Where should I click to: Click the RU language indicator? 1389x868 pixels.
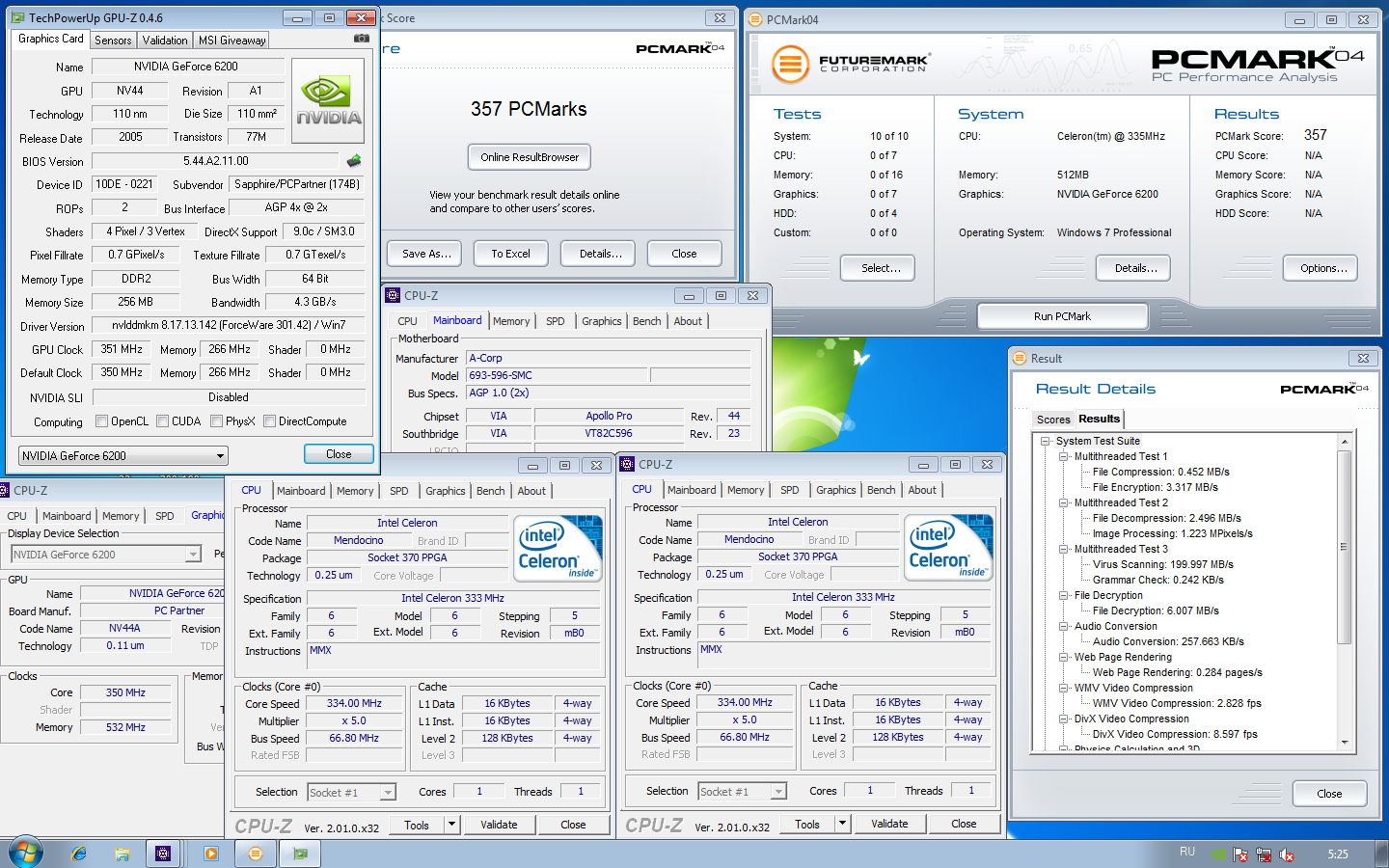(1187, 852)
